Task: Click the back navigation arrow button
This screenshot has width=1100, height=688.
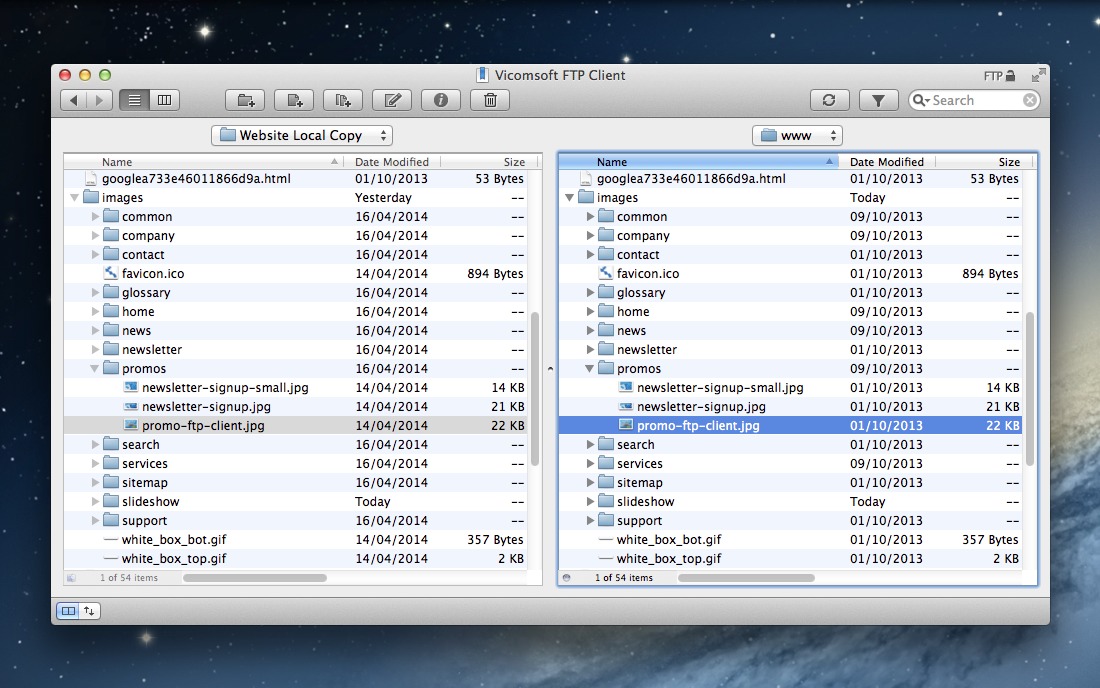Action: [75, 100]
